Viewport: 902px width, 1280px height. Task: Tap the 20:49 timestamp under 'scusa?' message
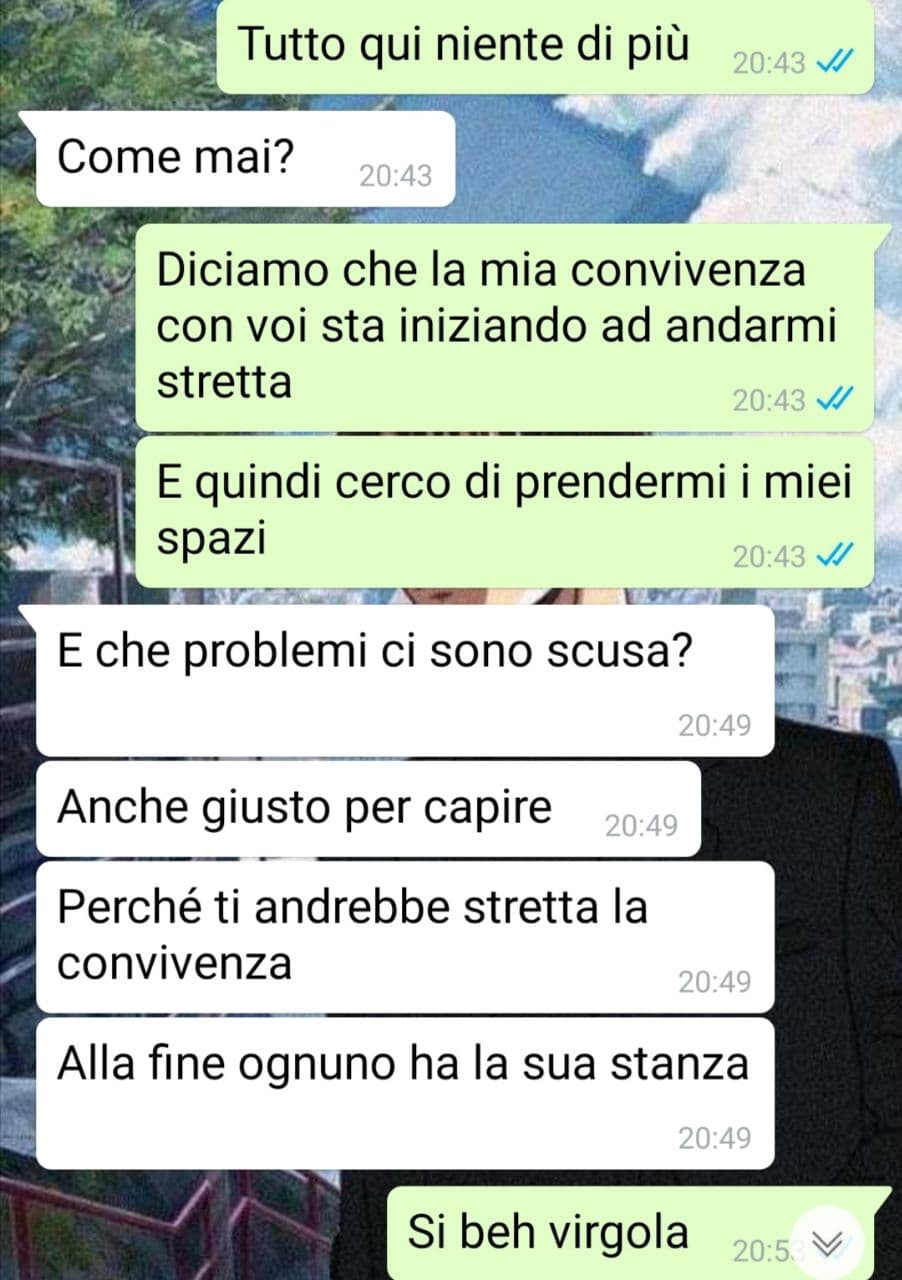pos(714,725)
